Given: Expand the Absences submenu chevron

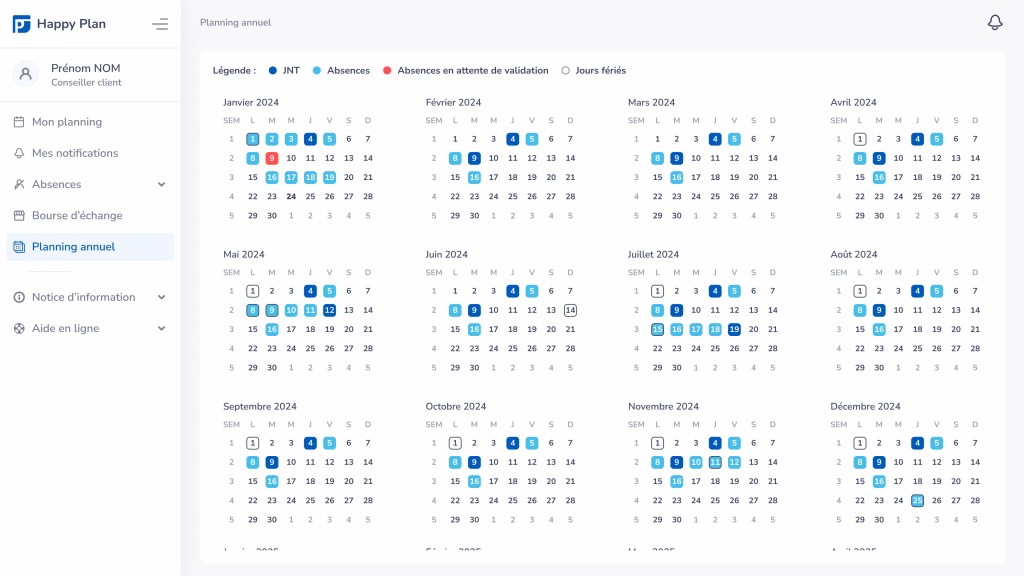Looking at the screenshot, I should pyautogui.click(x=161, y=184).
